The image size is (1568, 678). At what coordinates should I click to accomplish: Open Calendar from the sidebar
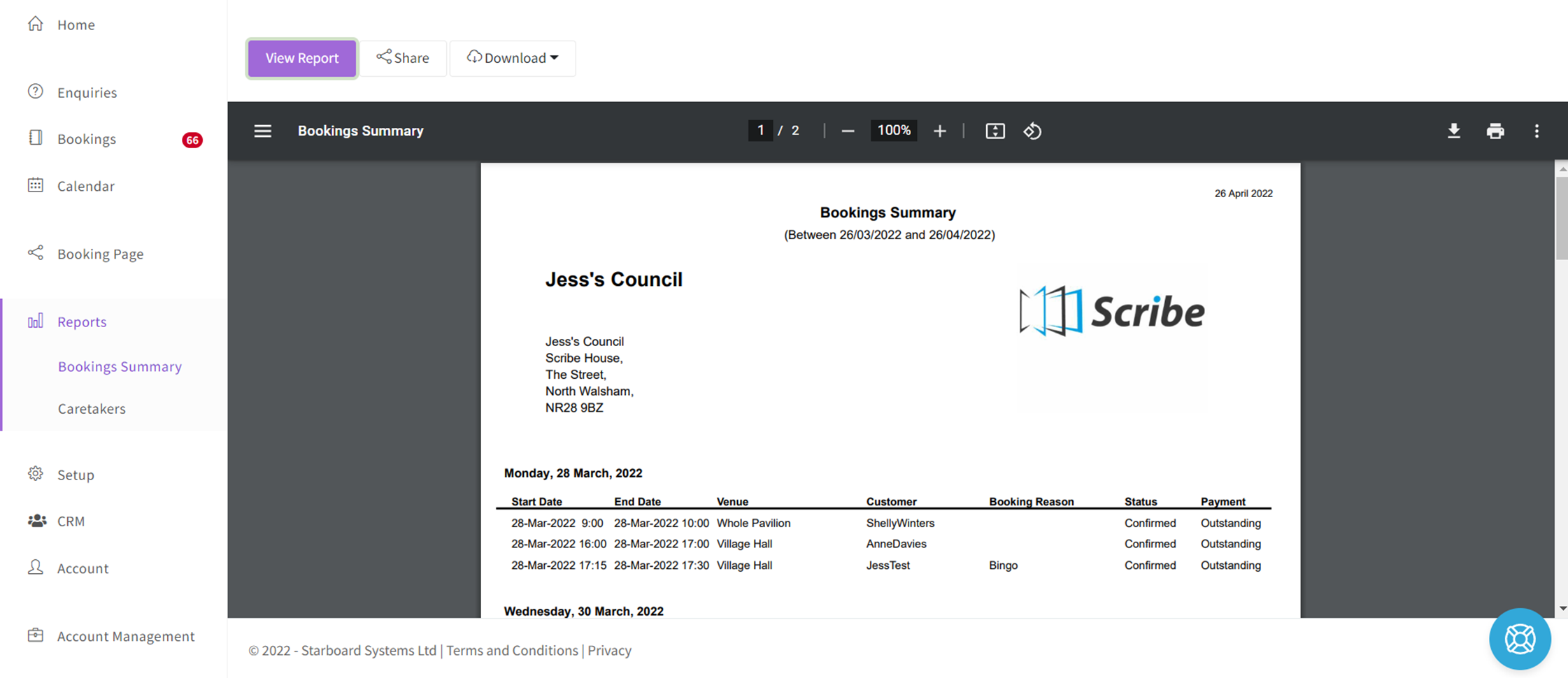(x=86, y=186)
